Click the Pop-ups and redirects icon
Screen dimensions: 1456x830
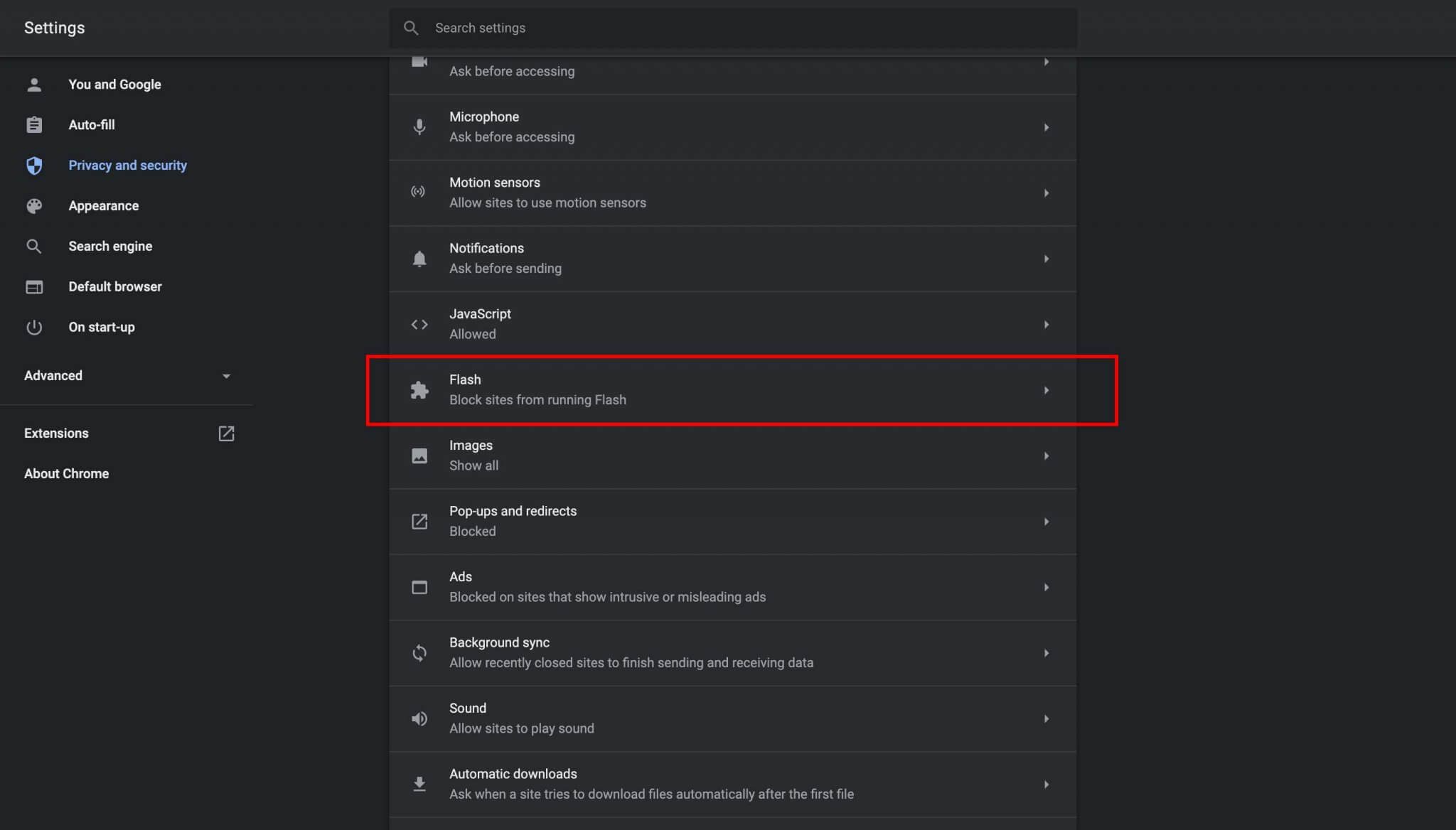pyautogui.click(x=419, y=521)
